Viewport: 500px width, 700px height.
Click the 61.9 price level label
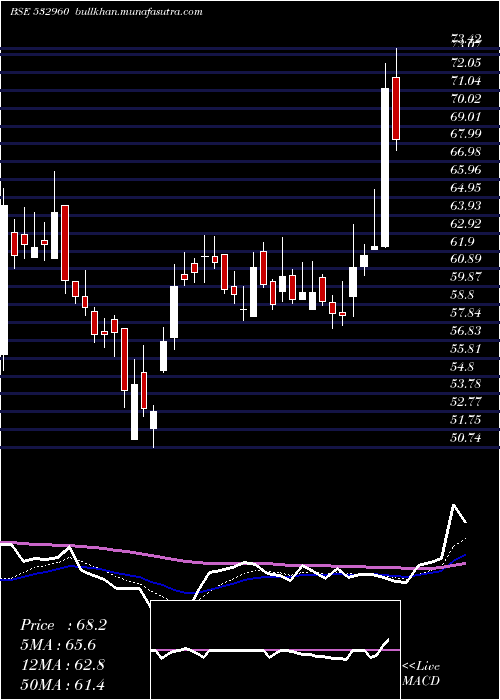click(462, 242)
